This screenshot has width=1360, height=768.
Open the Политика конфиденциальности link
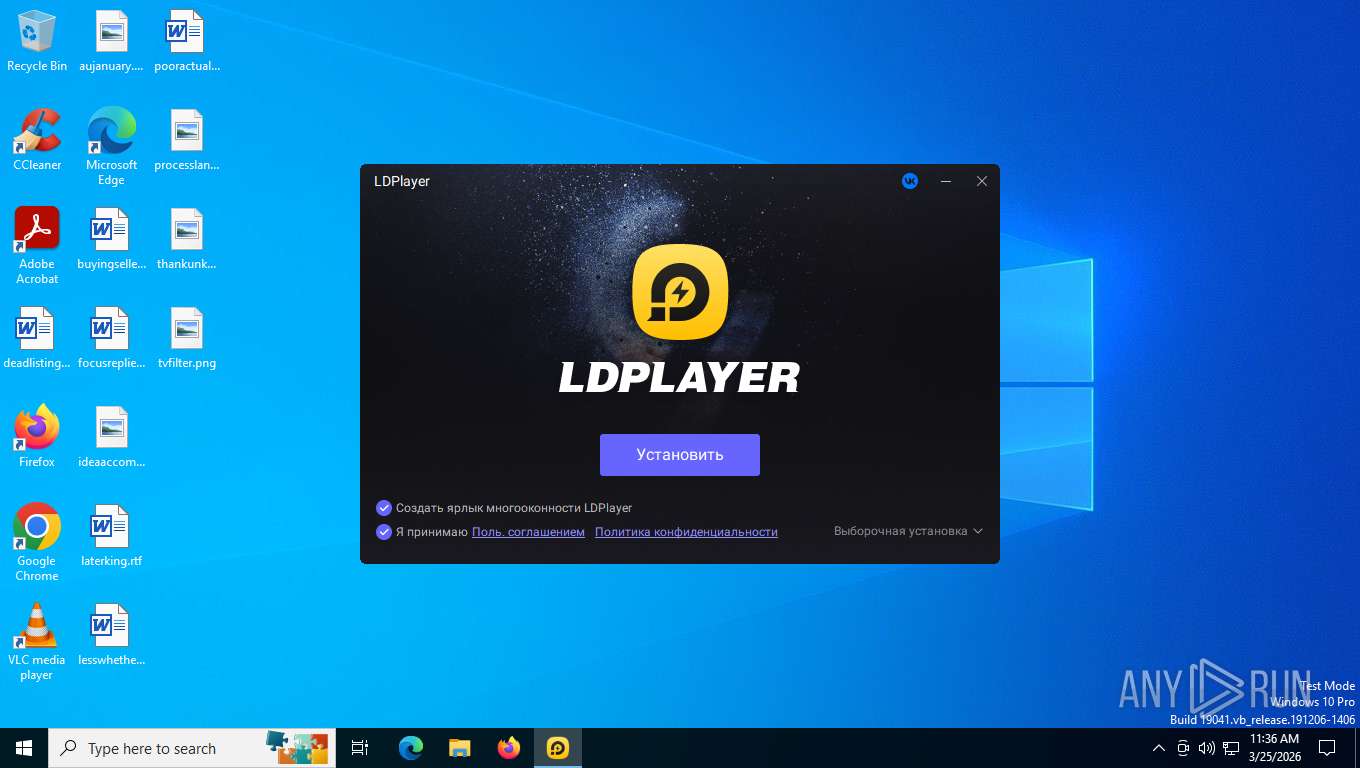coord(686,532)
